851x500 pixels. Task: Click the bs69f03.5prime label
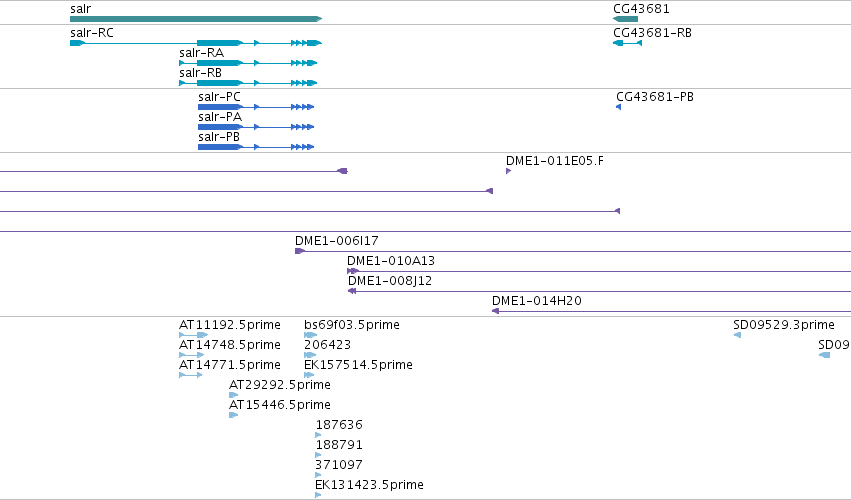pyautogui.click(x=352, y=325)
